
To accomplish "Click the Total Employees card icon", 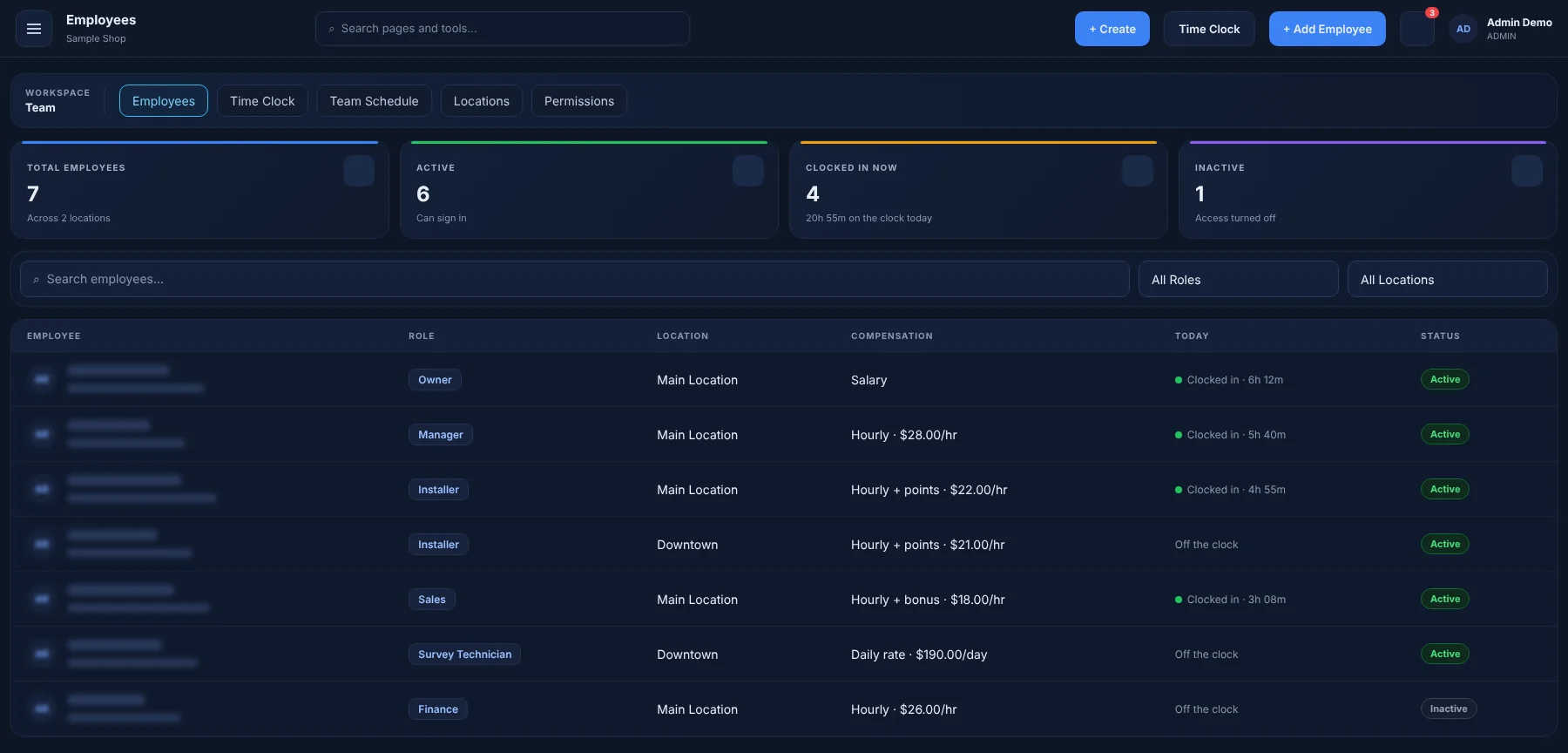I will [x=359, y=171].
